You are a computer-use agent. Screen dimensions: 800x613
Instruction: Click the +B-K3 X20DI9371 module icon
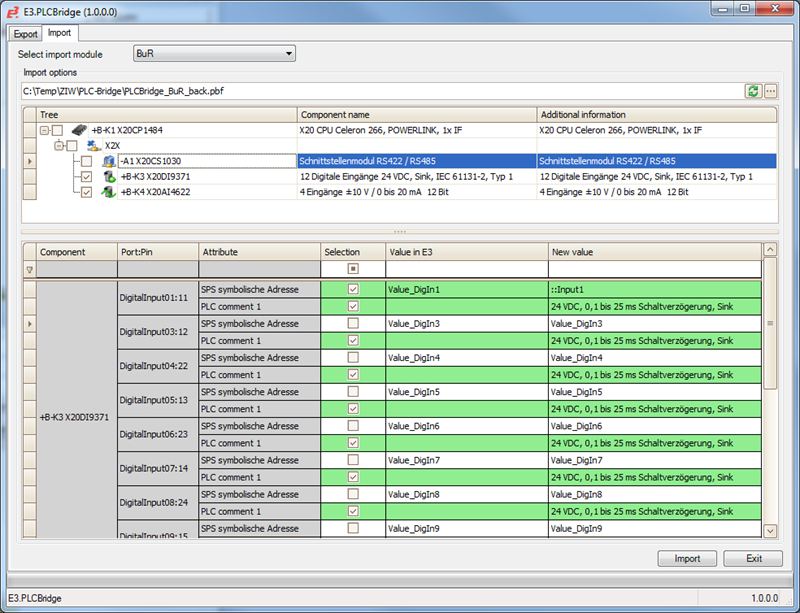click(x=108, y=177)
